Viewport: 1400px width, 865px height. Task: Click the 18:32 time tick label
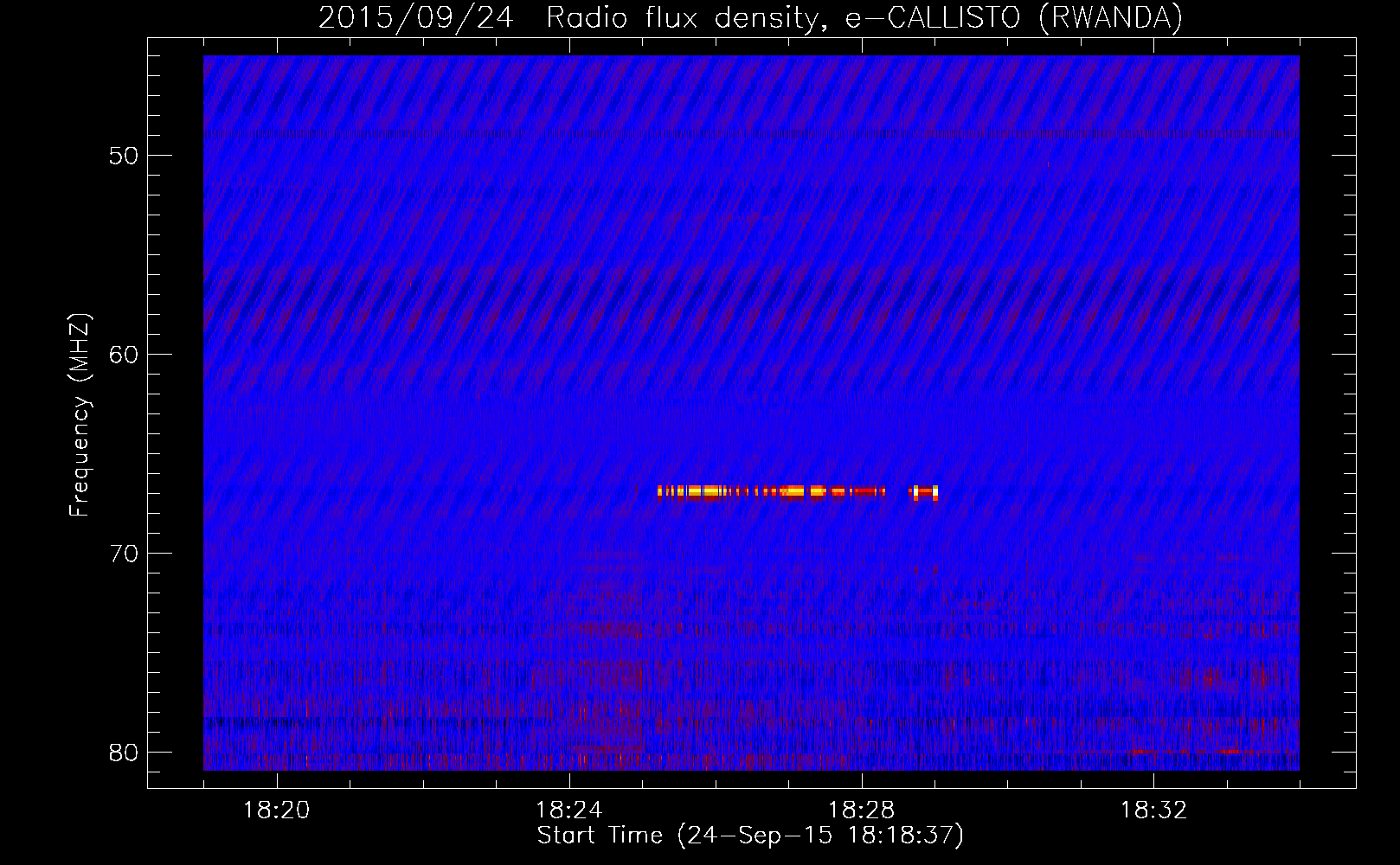[x=1154, y=811]
